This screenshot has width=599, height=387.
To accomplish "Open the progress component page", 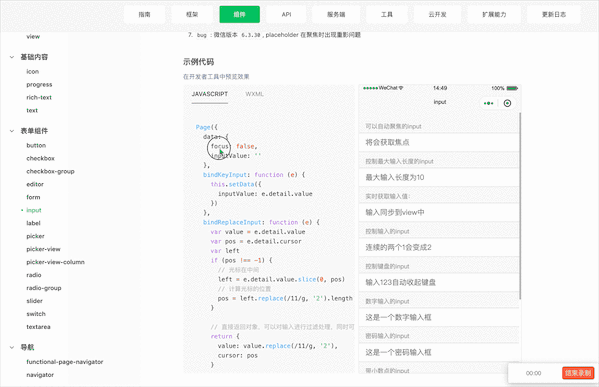I will click(39, 84).
